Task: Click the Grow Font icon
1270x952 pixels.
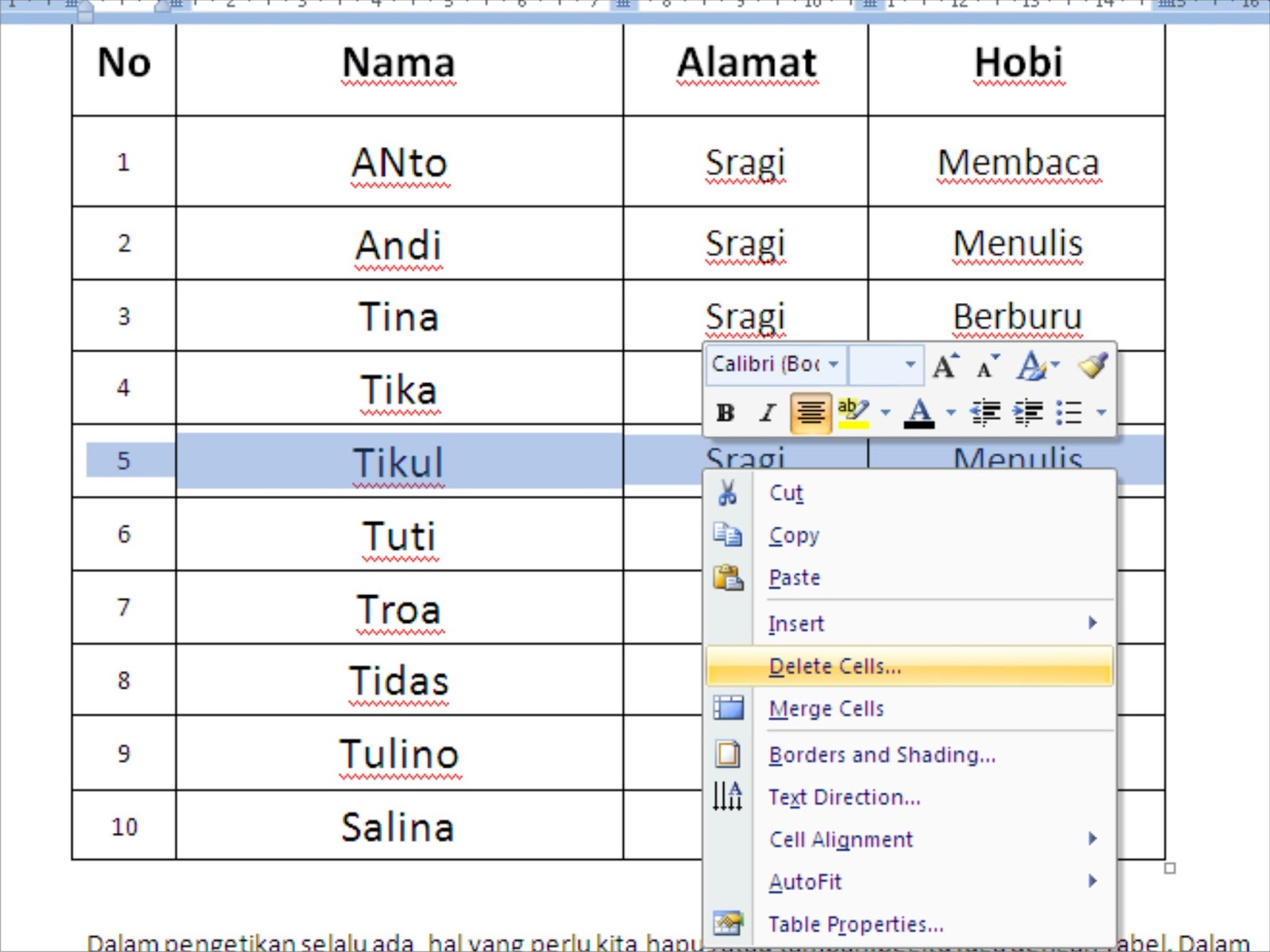Action: tap(945, 366)
